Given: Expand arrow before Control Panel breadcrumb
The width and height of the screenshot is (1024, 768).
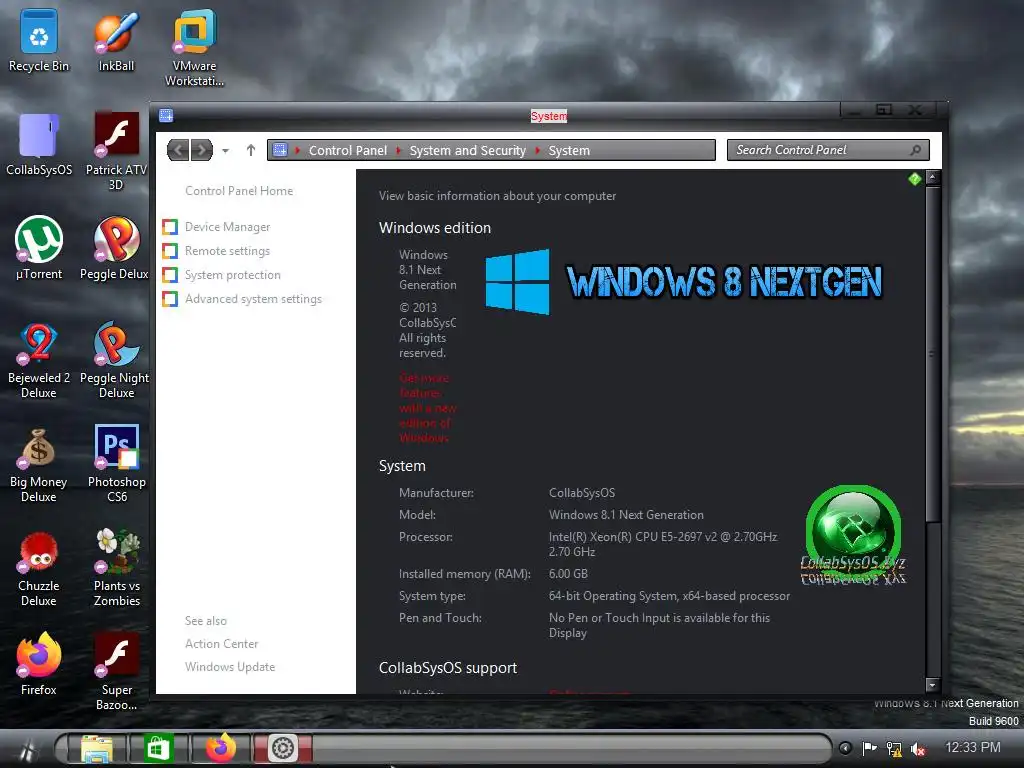Looking at the screenshot, I should [x=298, y=150].
